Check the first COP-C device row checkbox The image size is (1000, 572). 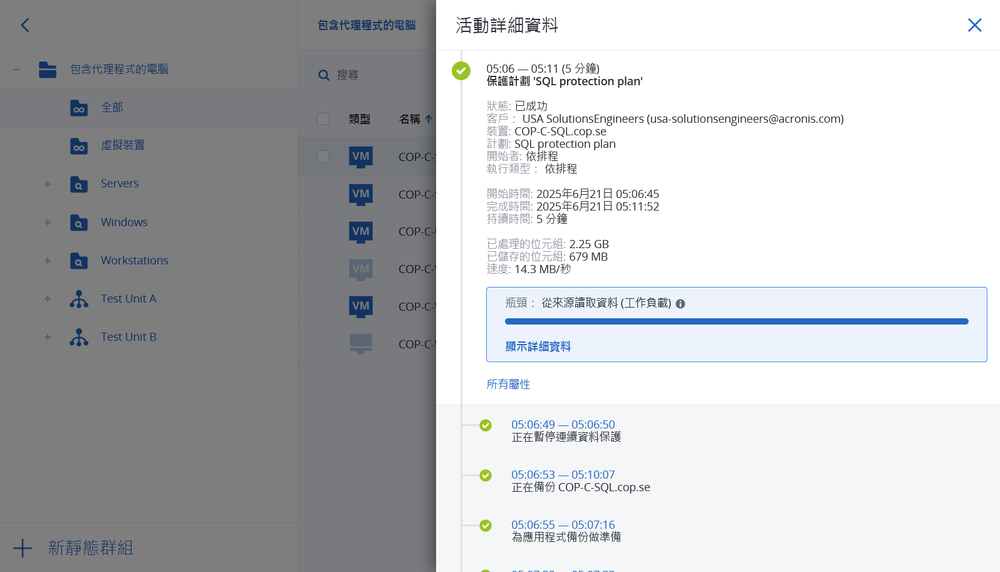(x=323, y=157)
